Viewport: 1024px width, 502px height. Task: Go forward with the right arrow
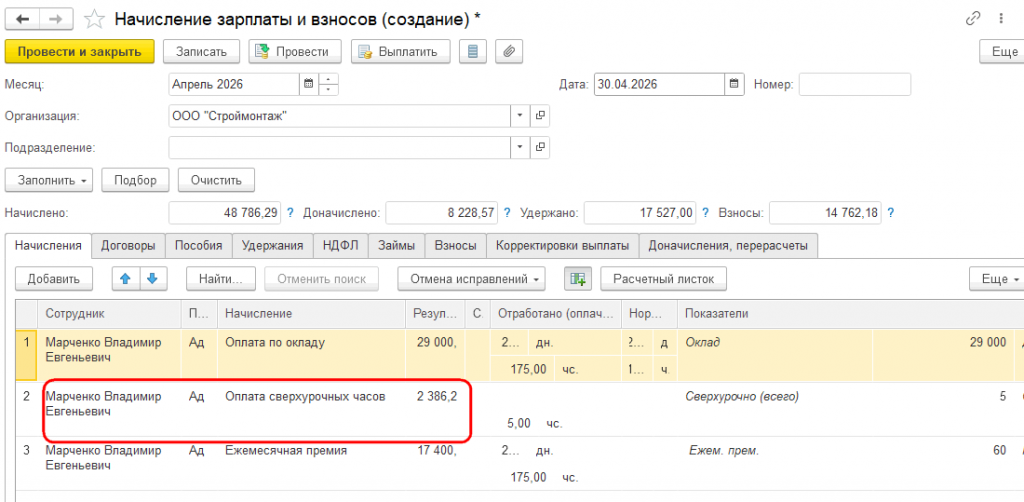(56, 19)
